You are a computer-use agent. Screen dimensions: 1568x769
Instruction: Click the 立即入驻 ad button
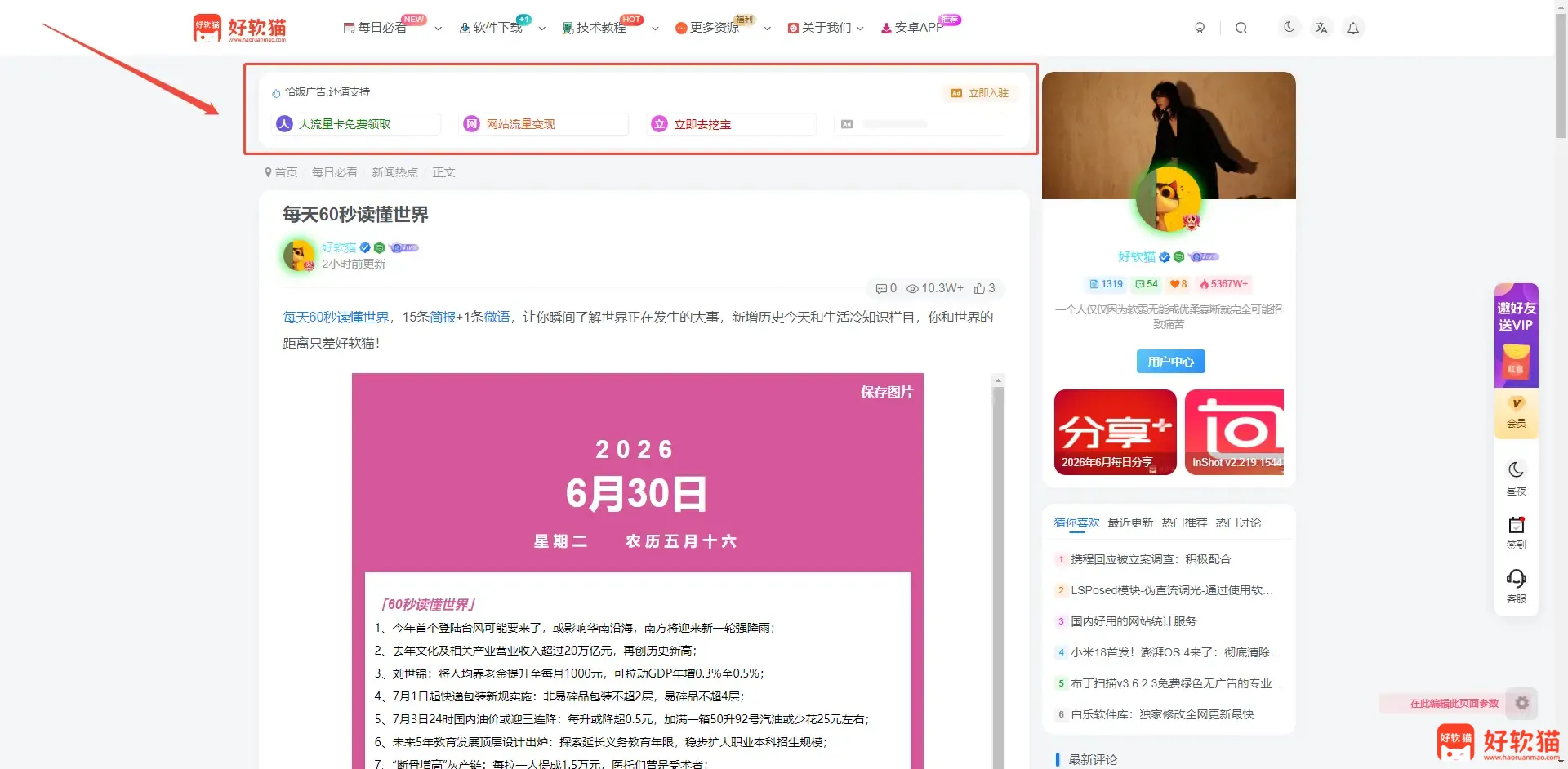tap(980, 93)
